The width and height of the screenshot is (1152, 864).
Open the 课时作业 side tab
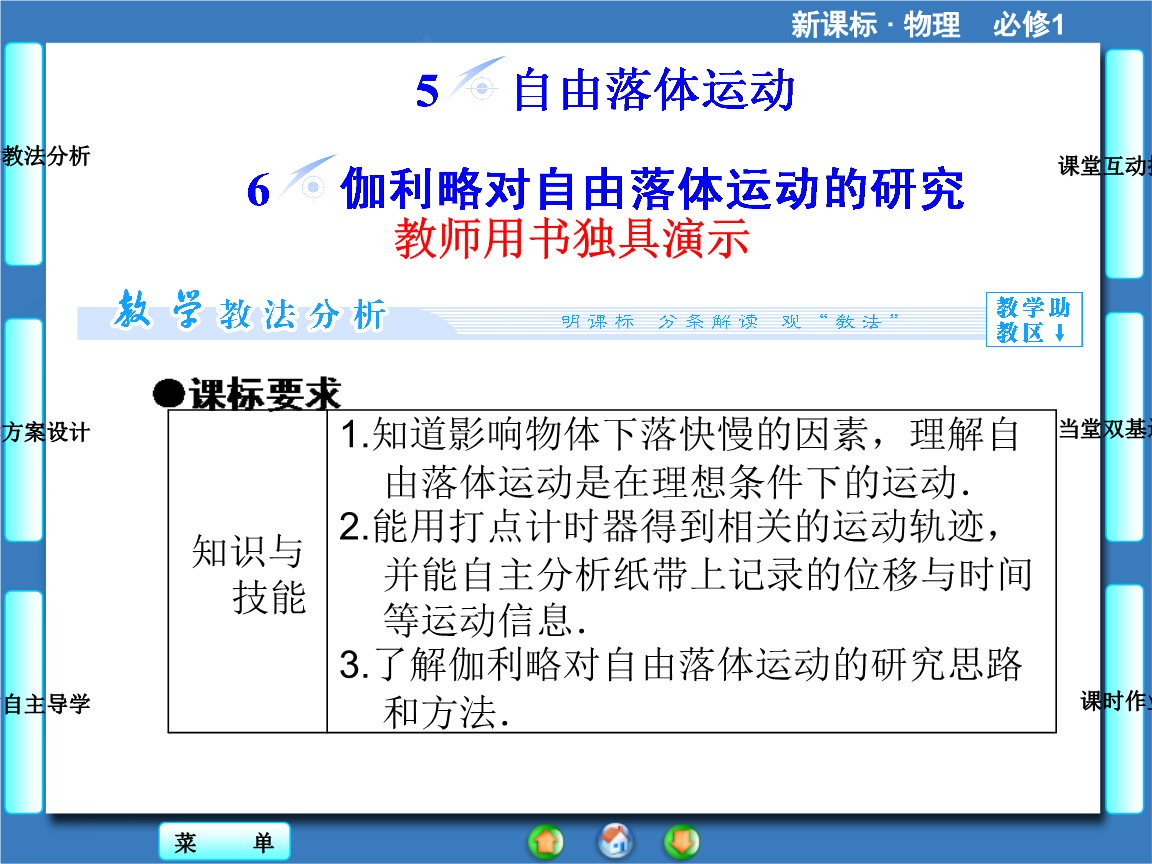coord(1125,701)
